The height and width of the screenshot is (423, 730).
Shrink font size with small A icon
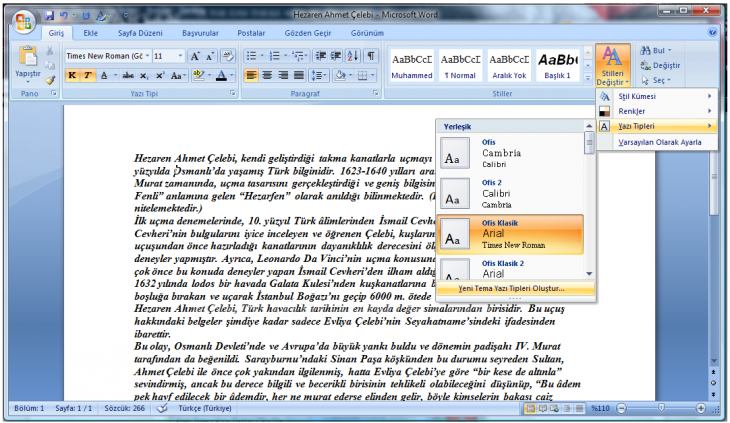coord(210,56)
